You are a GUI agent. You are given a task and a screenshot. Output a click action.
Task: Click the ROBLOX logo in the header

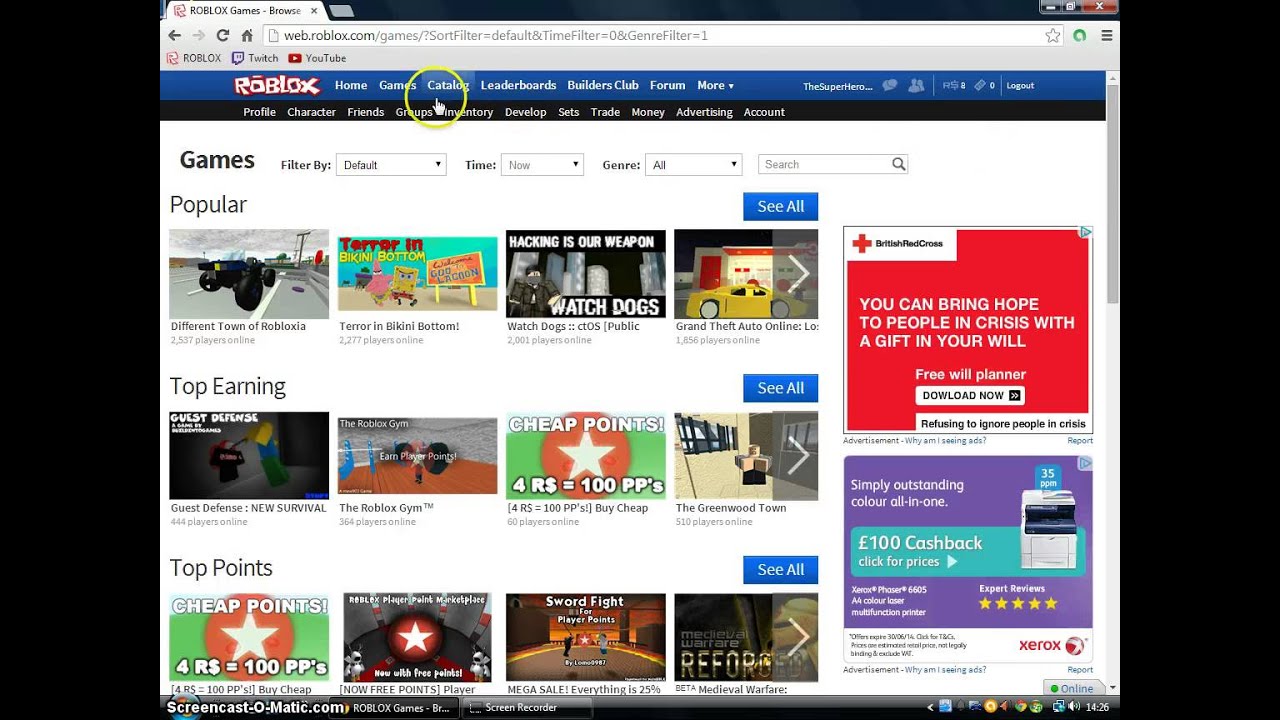click(277, 86)
